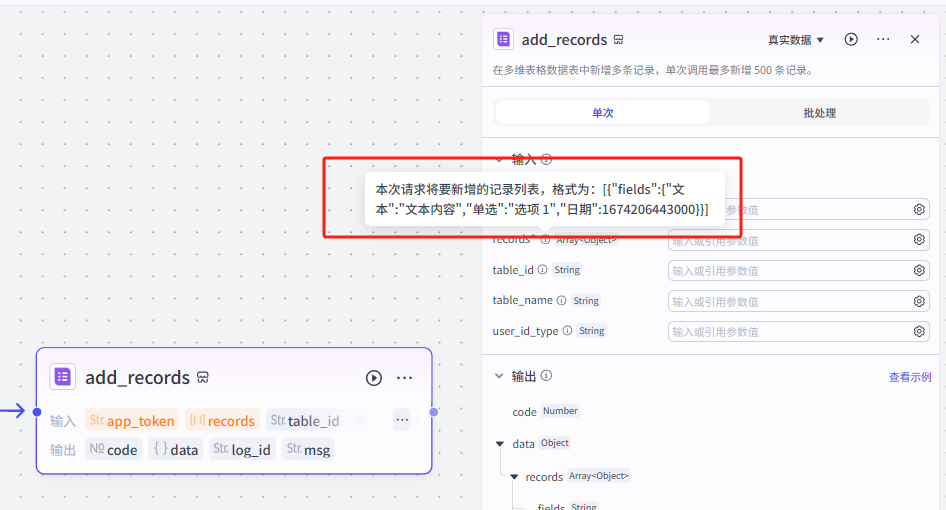Click info icon next to 输入 heading
Viewport: 946px width, 510px height.
click(x=546, y=159)
